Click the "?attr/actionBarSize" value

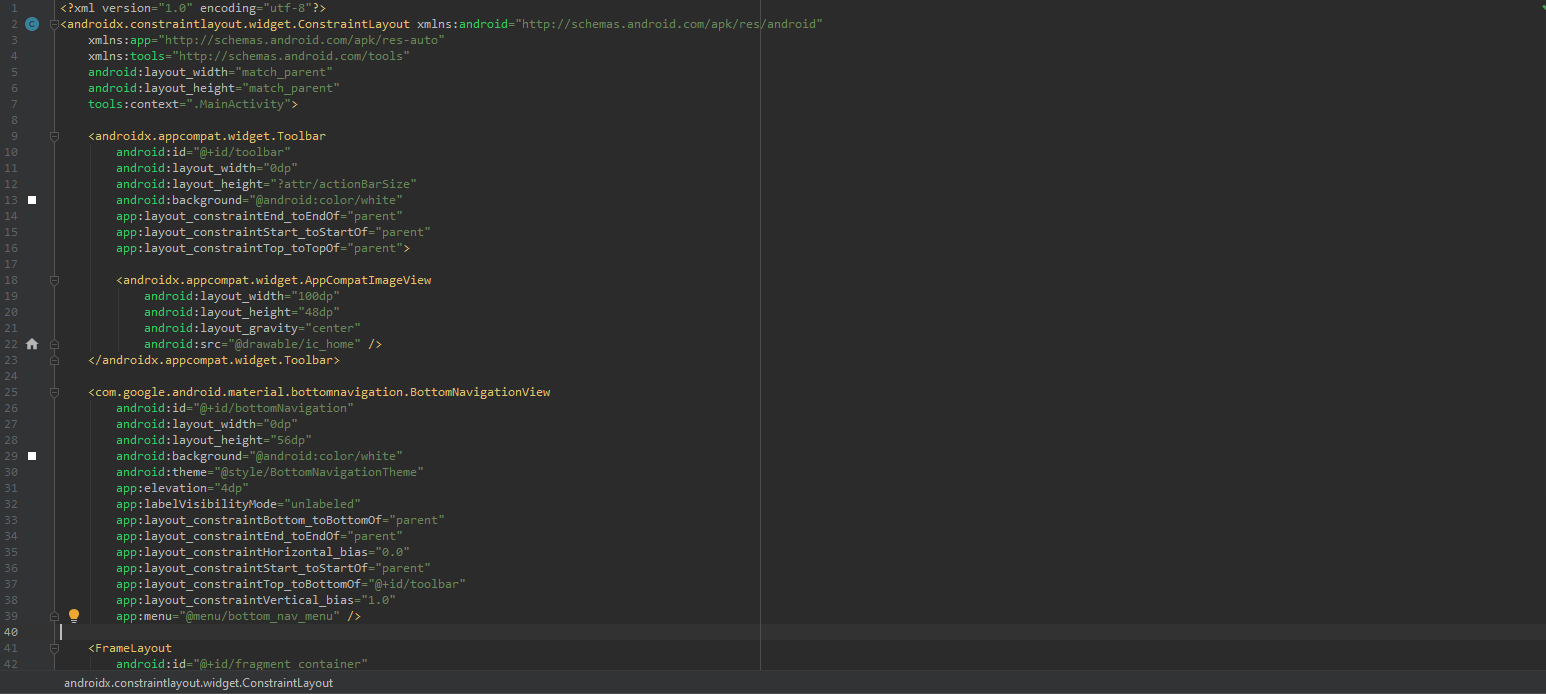341,184
